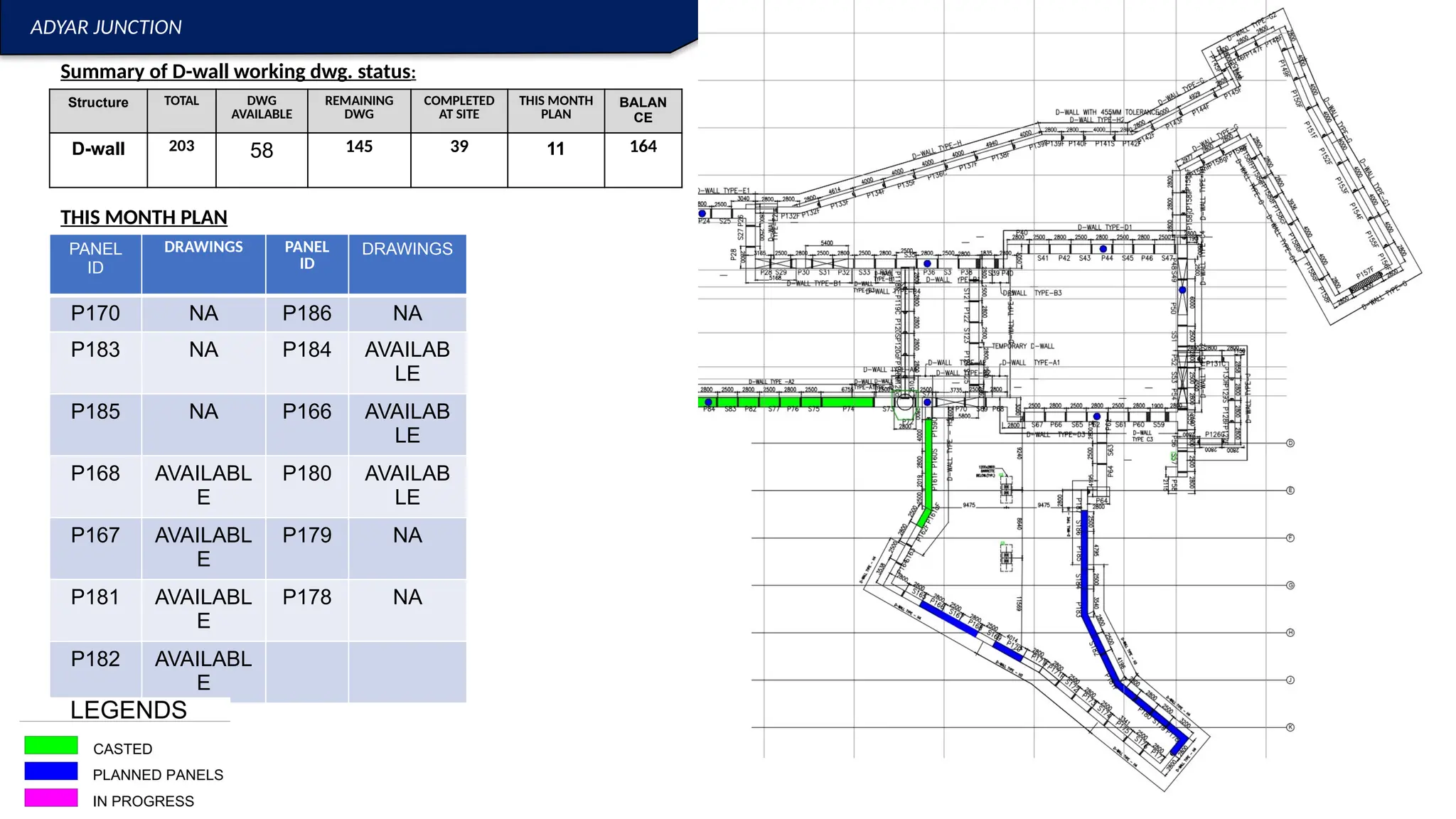Click the green CASTED legend swatch

click(x=50, y=745)
